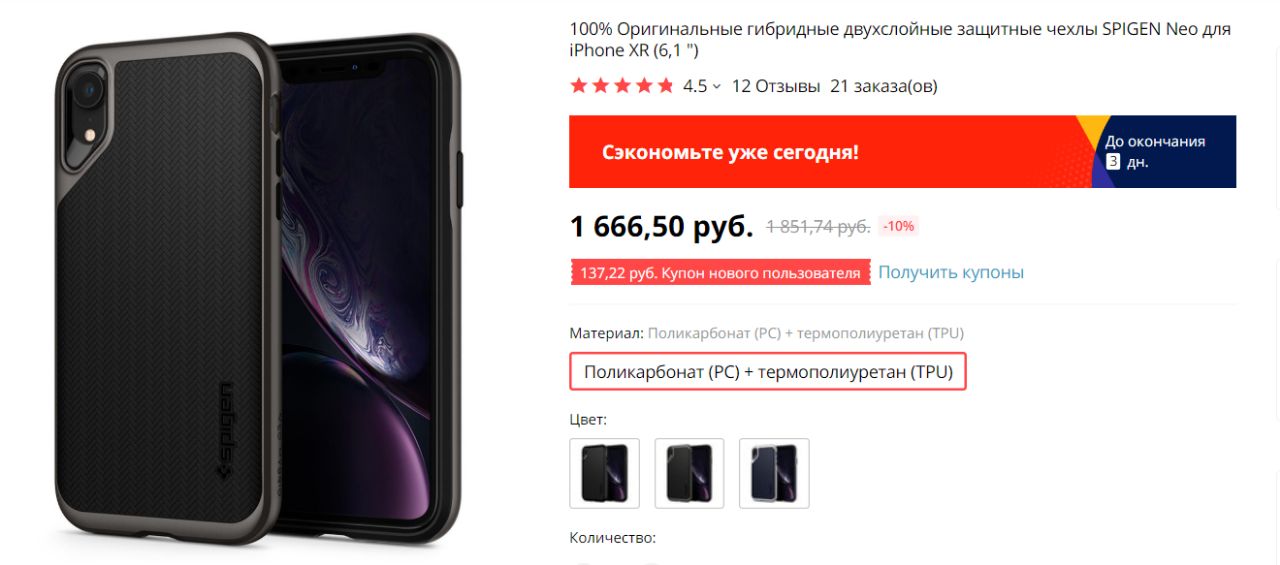Click the 1 666,50 руб. current price
The image size is (1280, 565).
click(662, 227)
